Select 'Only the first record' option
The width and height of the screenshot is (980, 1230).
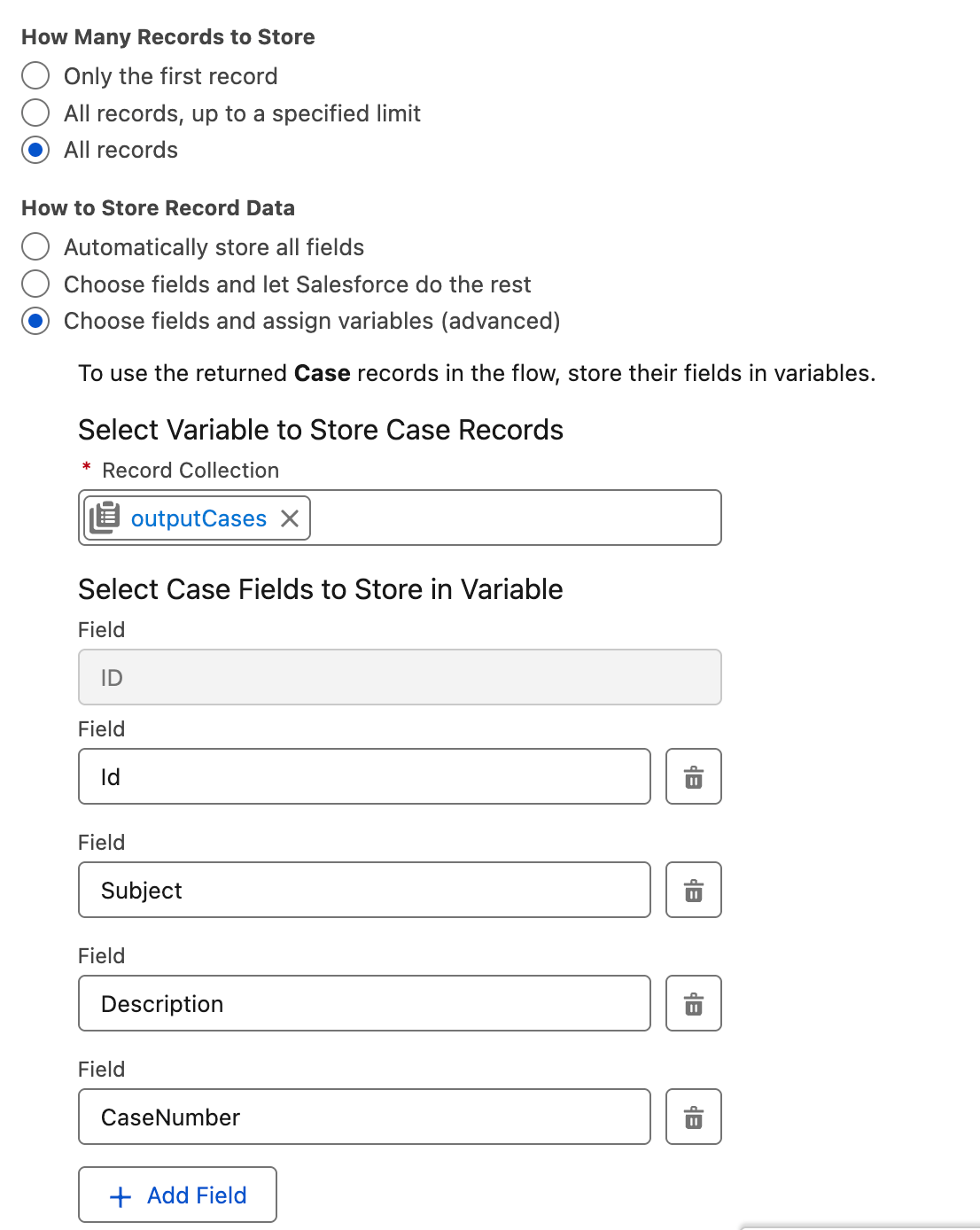tap(35, 76)
